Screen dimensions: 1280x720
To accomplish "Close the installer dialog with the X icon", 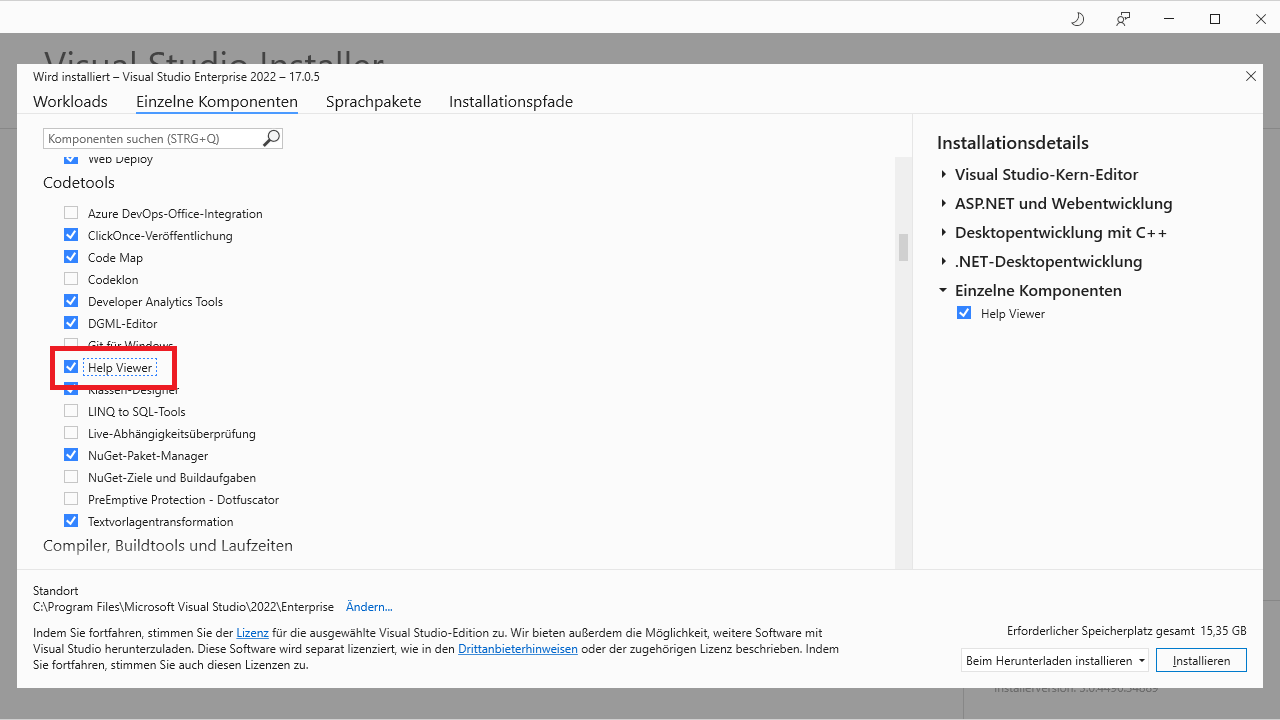I will coord(1250,76).
